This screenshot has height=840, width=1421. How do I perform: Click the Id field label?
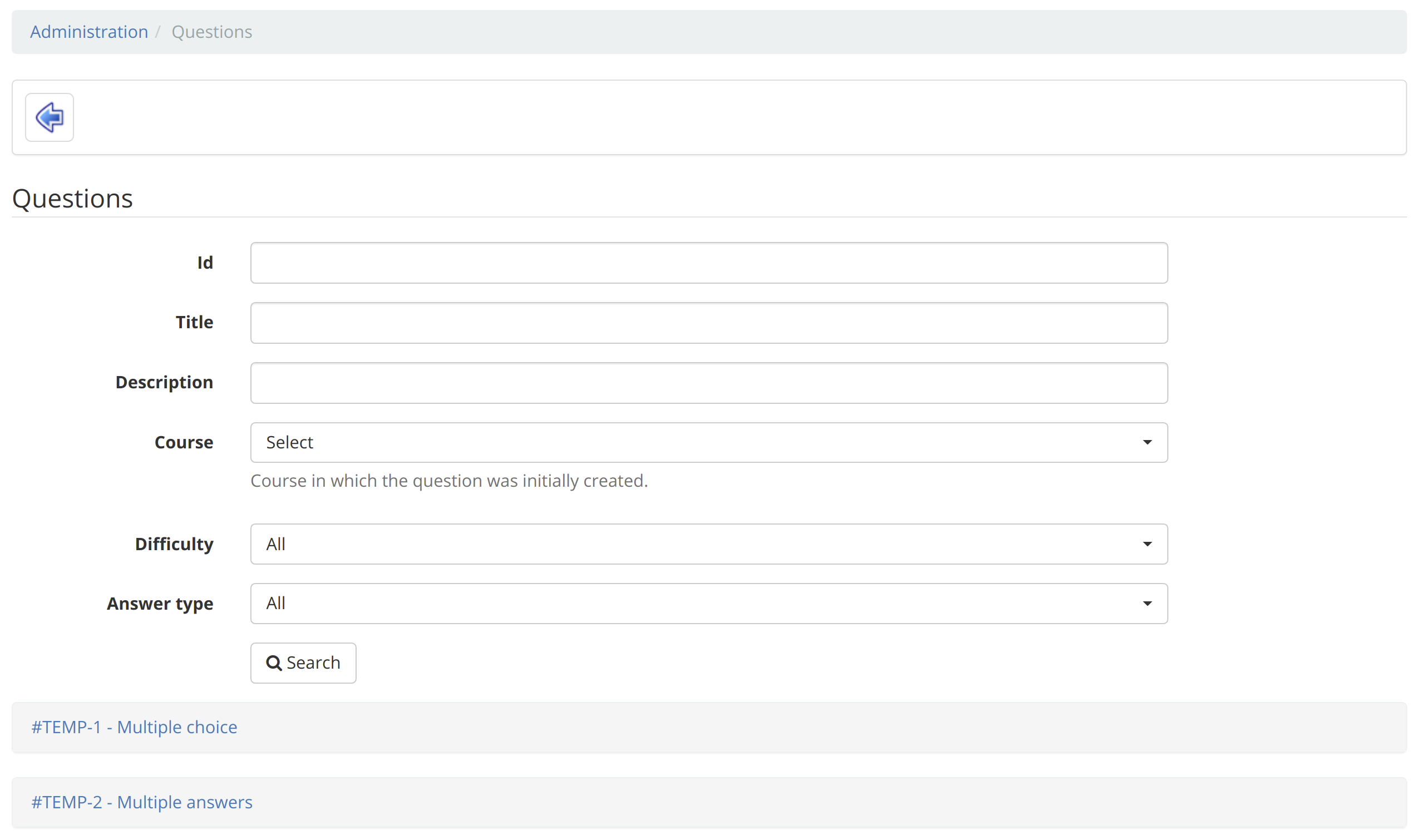point(206,262)
